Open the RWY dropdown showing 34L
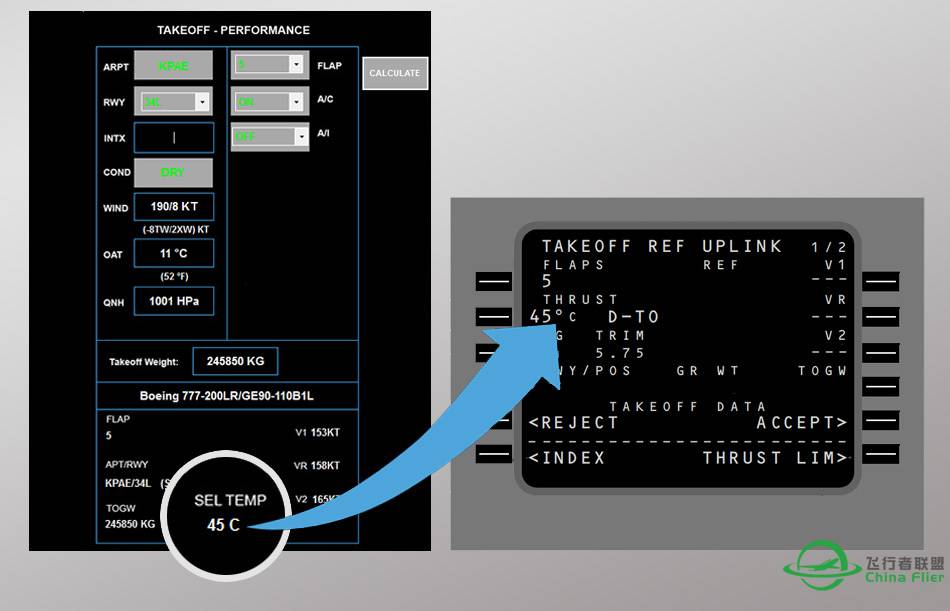This screenshot has height=611, width=950. [175, 101]
